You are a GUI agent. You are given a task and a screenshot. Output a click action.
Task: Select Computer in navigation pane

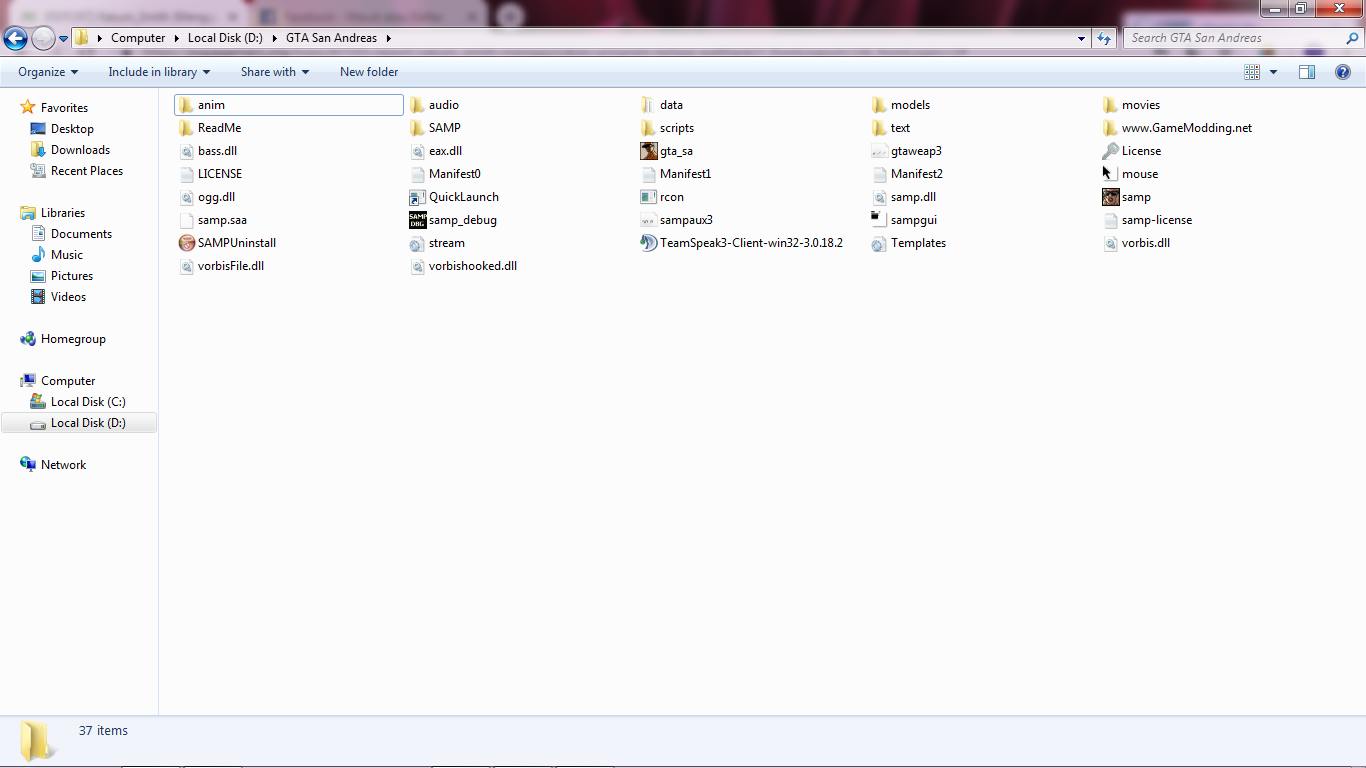[68, 381]
